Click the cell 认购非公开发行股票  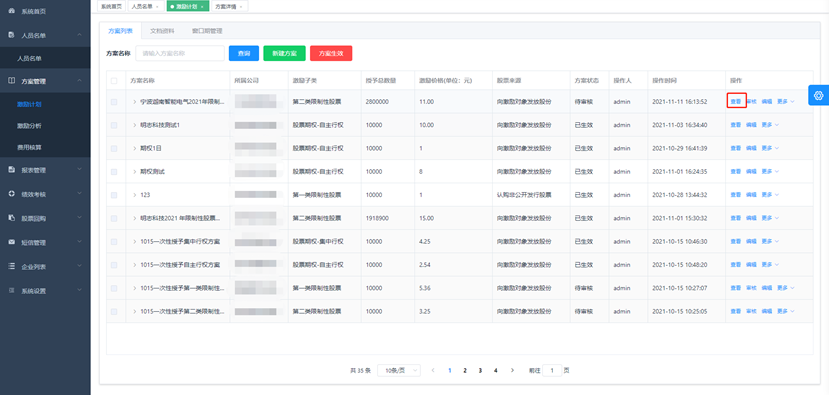[524, 195]
